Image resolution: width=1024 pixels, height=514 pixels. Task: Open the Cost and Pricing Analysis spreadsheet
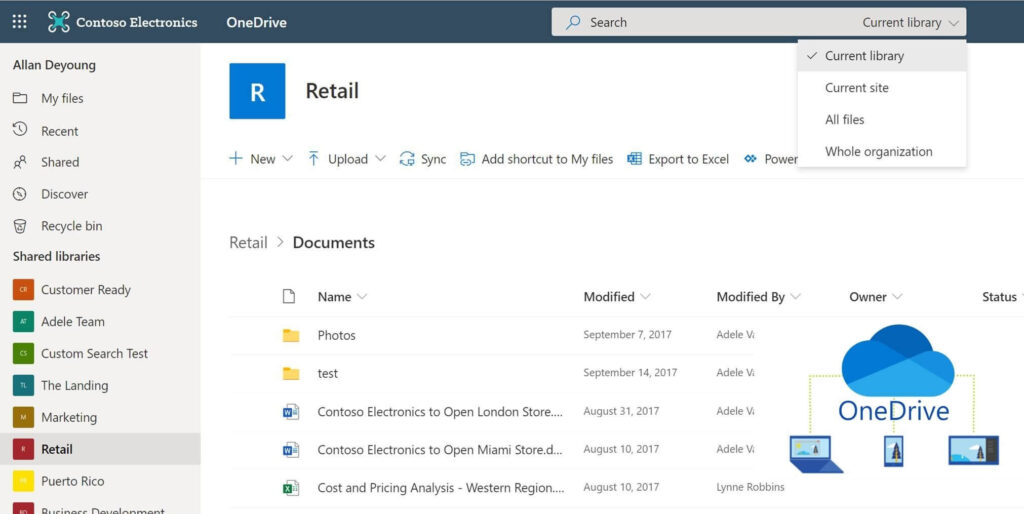point(440,487)
